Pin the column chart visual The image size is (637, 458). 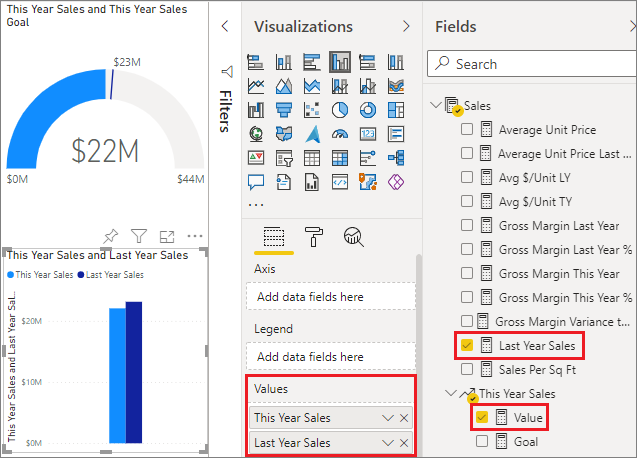[x=111, y=236]
